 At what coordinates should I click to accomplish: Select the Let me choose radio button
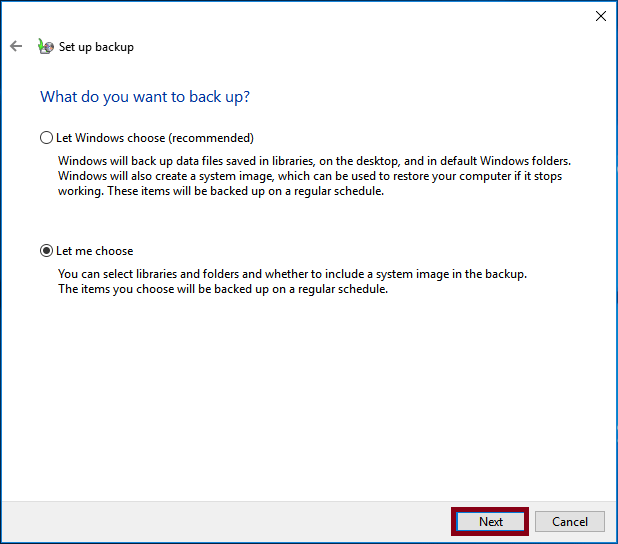pyautogui.click(x=46, y=251)
